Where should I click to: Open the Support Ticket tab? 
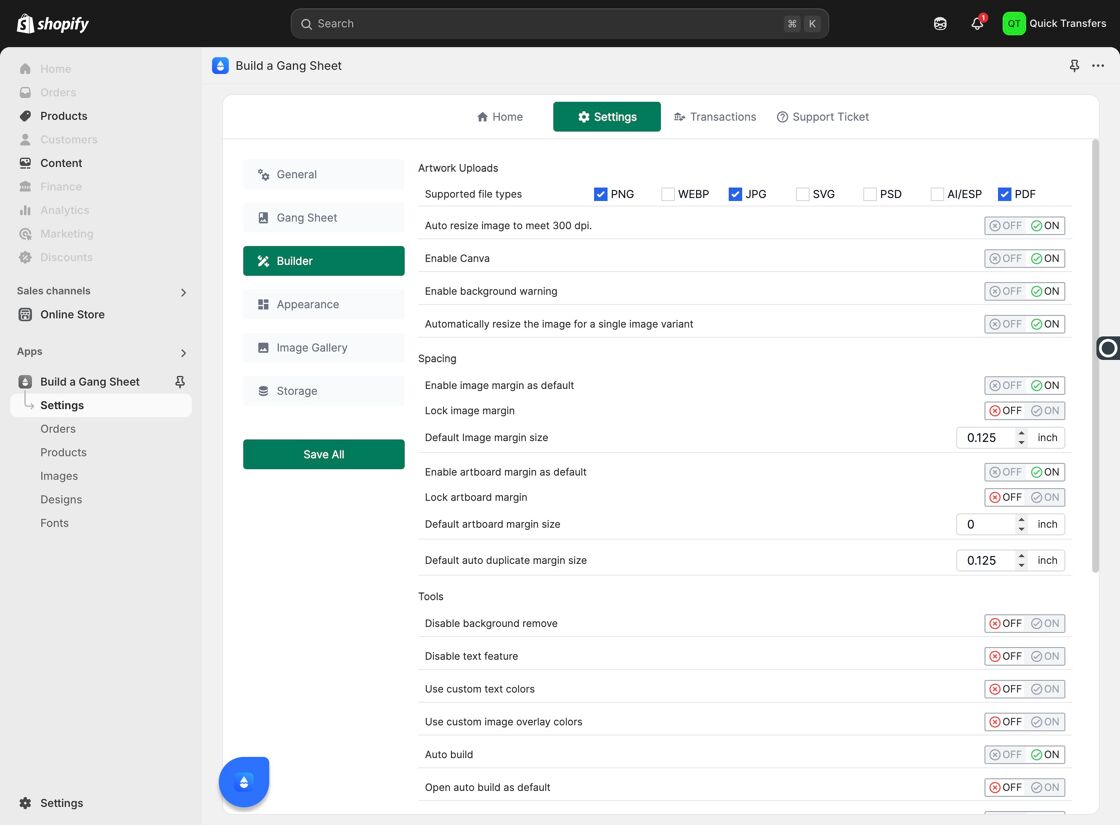pyautogui.click(x=823, y=117)
